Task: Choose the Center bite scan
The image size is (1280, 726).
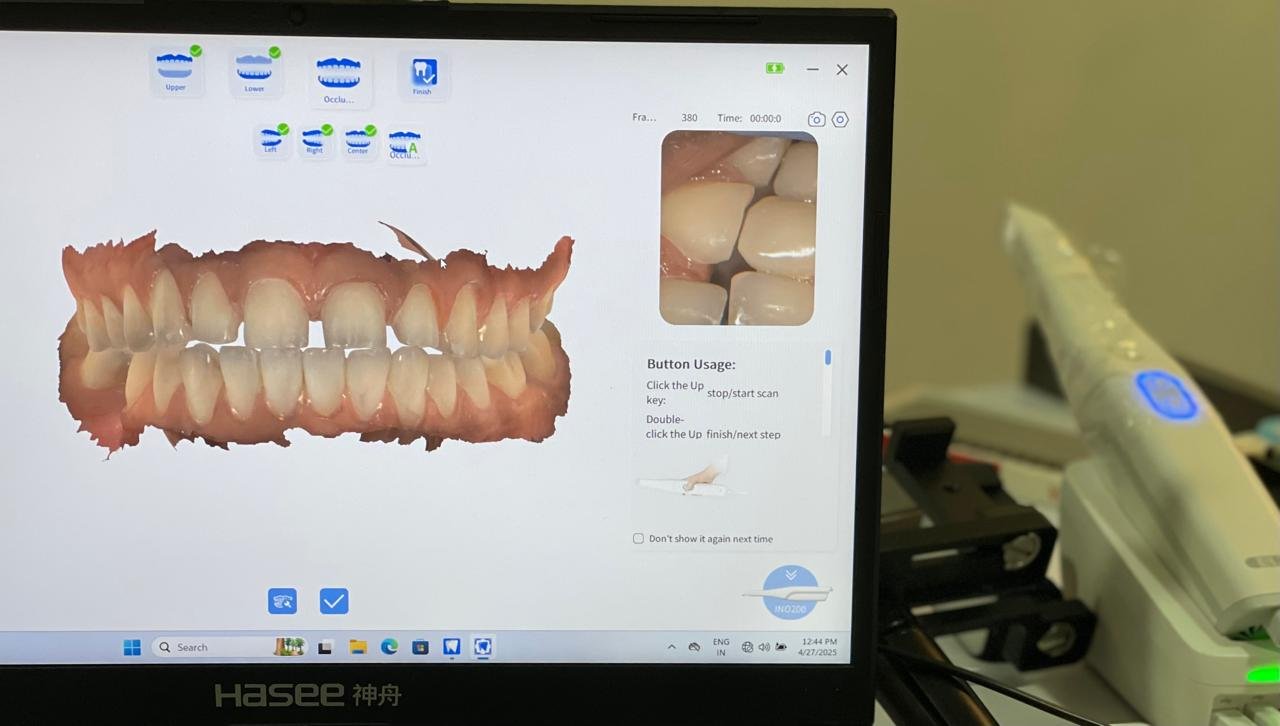Action: 359,141
